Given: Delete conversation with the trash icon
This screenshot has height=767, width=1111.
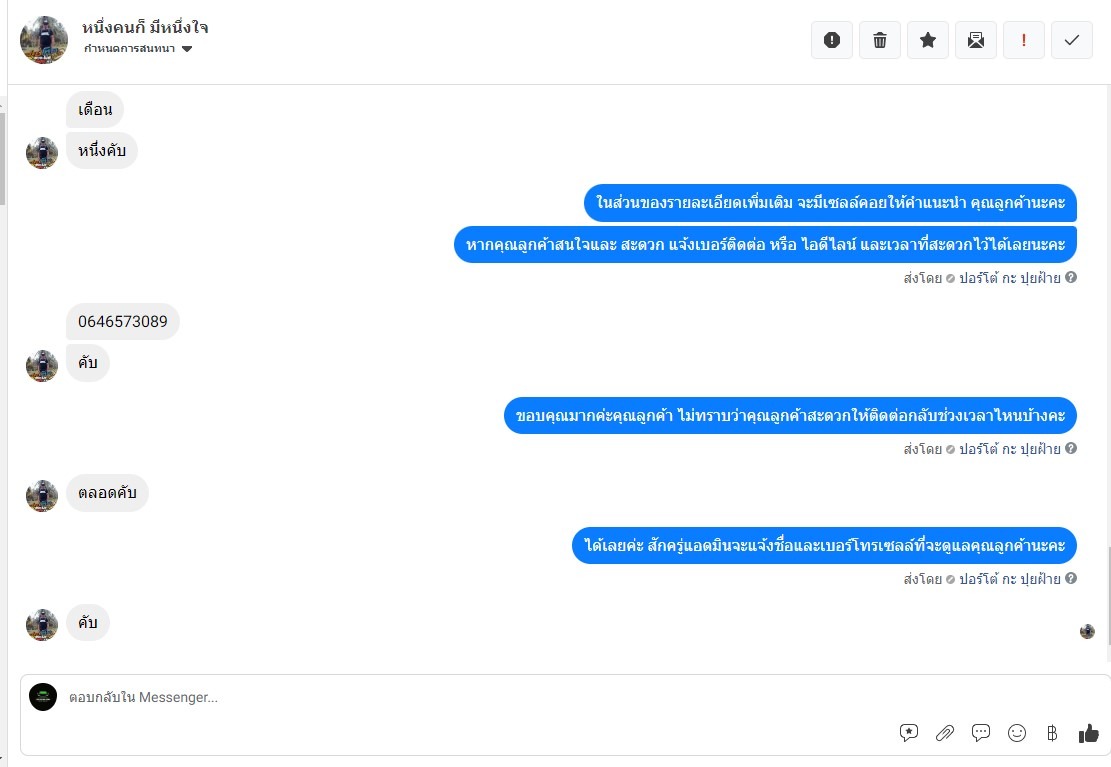Looking at the screenshot, I should (x=880, y=40).
